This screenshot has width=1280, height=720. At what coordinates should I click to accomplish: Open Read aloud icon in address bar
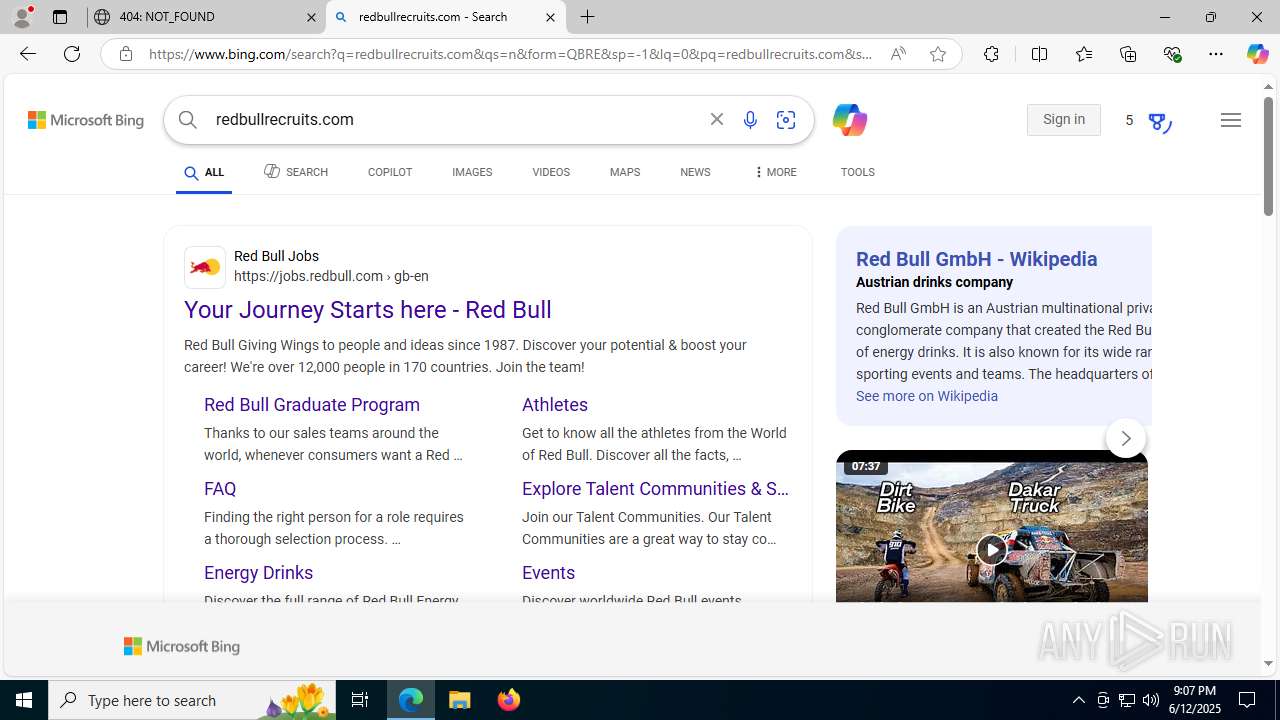[898, 54]
